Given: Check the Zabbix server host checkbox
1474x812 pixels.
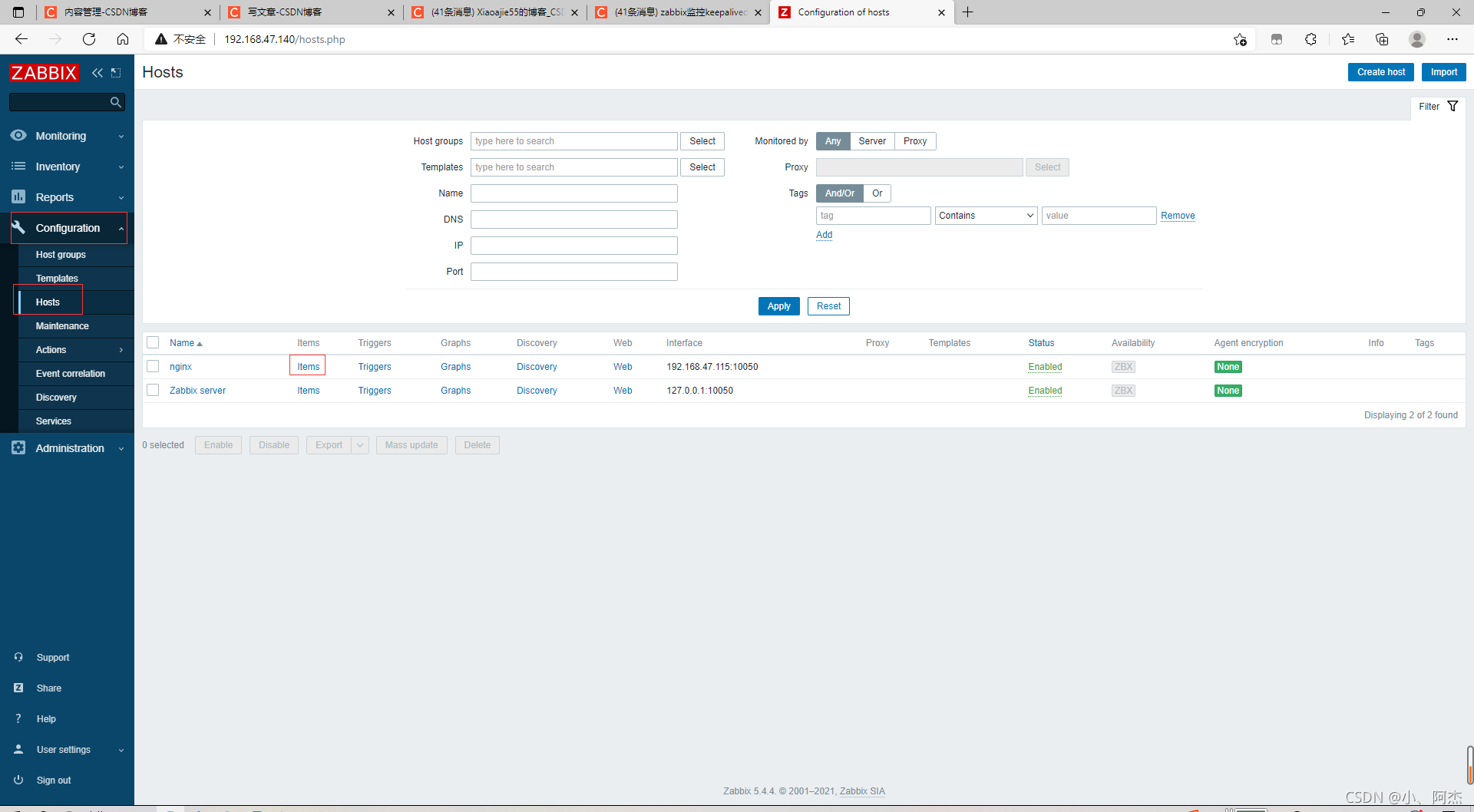Looking at the screenshot, I should (x=153, y=390).
